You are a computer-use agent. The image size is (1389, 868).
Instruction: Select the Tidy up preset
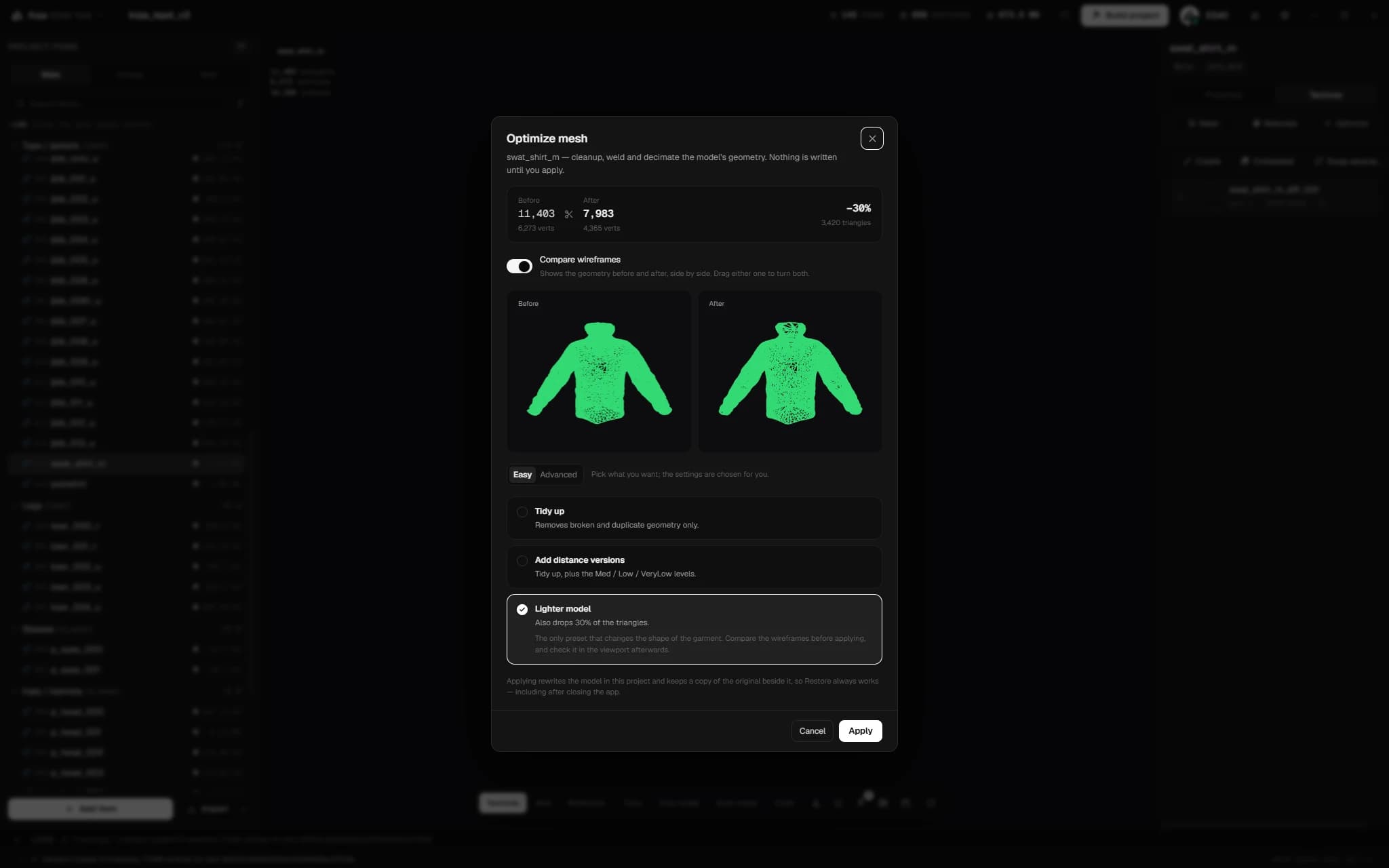coord(694,518)
